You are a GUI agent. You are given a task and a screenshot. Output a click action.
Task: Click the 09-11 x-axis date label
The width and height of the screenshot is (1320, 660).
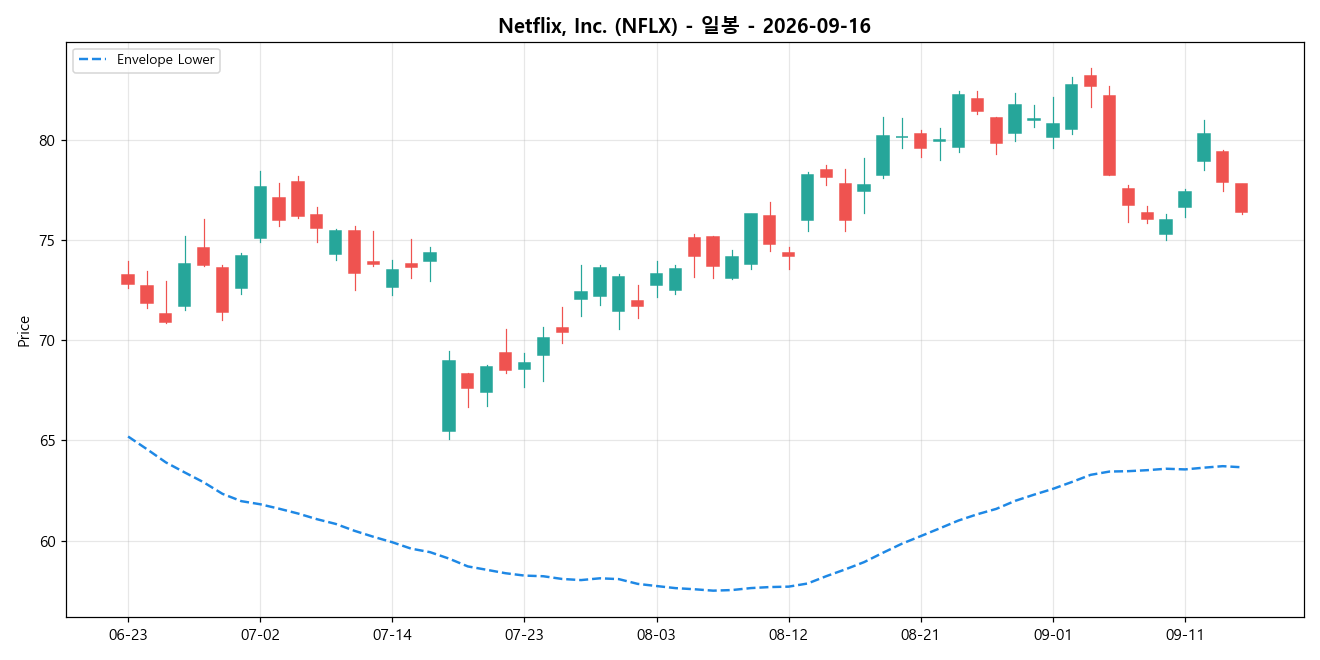click(1184, 634)
